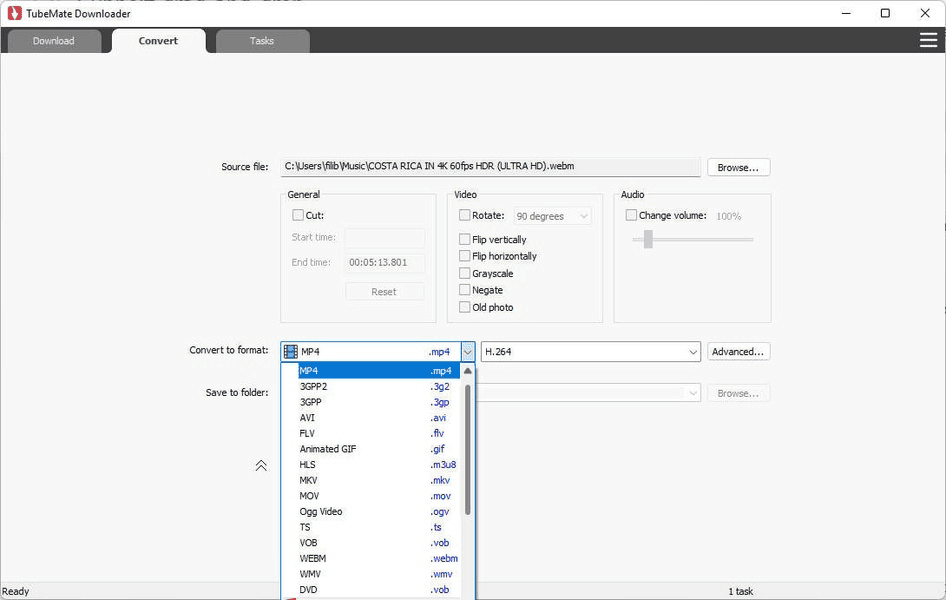Click the End time input field
Screen dimensions: 946x600
384,262
